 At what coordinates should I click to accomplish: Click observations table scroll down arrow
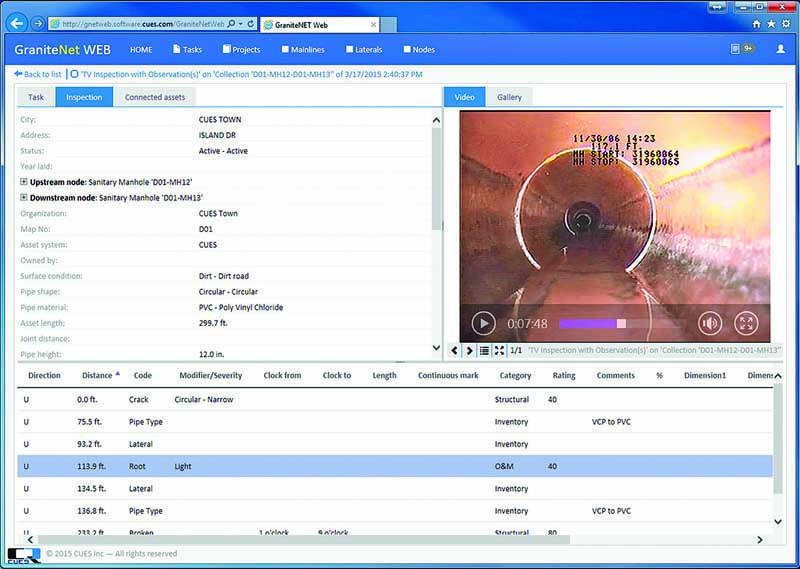coord(778,522)
